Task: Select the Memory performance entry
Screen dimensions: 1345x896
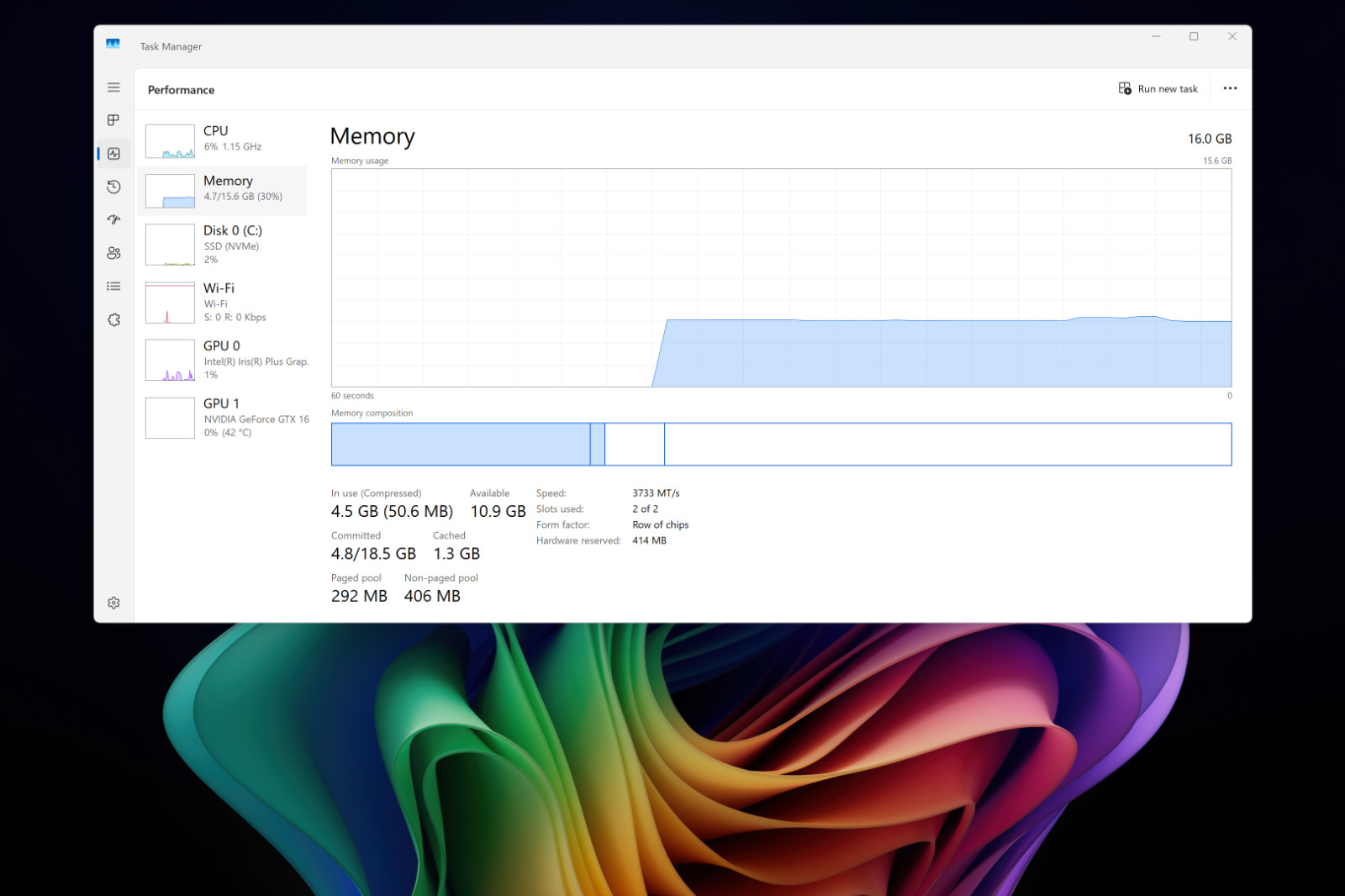Action: pos(222,191)
